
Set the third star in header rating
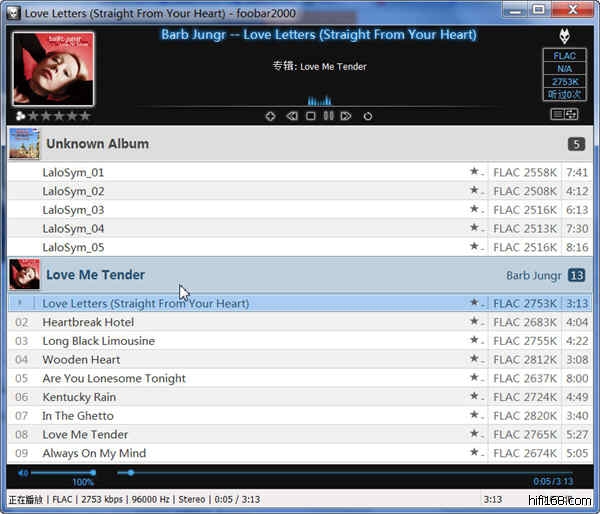[x=58, y=116]
